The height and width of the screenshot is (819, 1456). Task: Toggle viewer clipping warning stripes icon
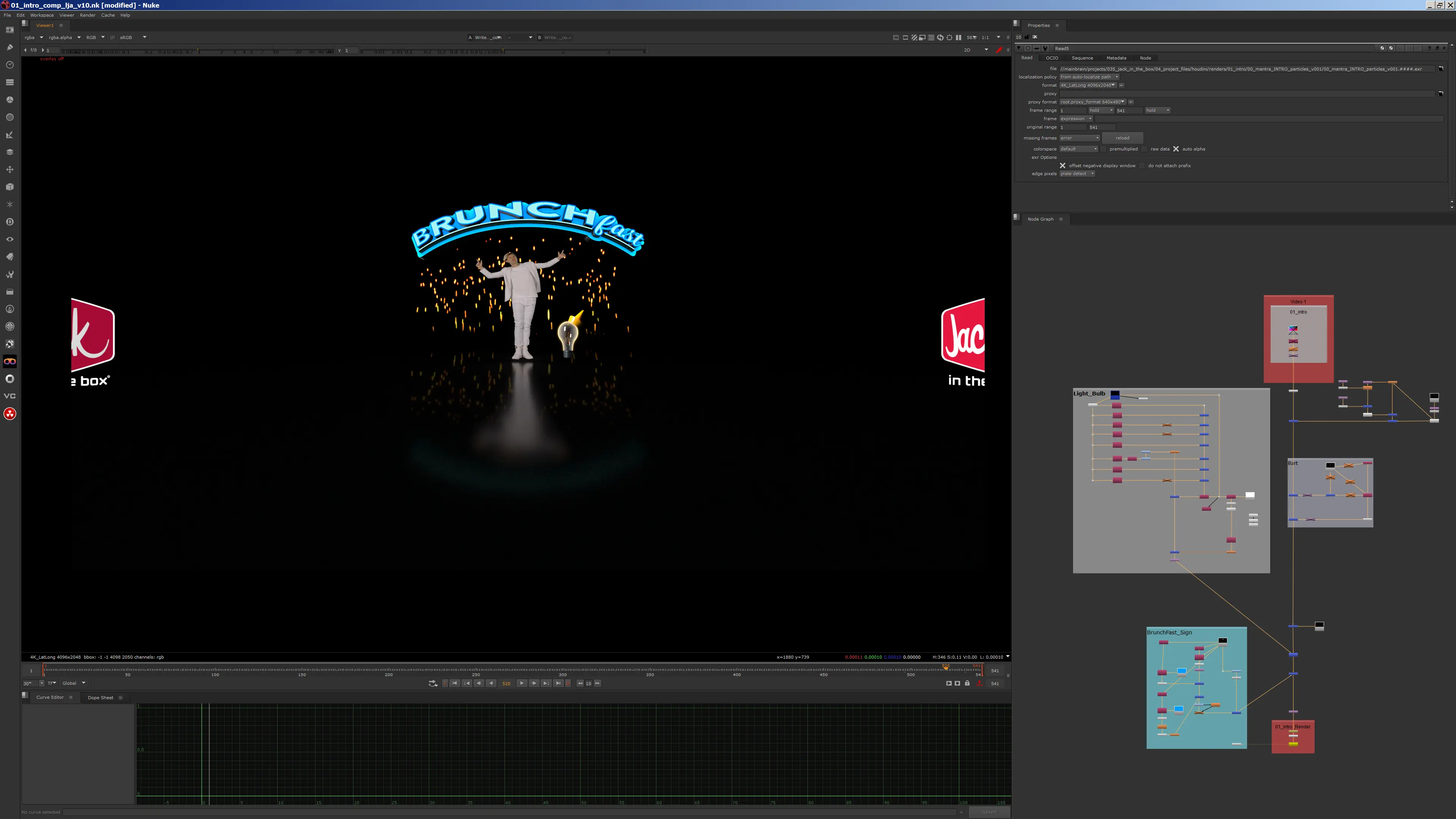(x=914, y=37)
